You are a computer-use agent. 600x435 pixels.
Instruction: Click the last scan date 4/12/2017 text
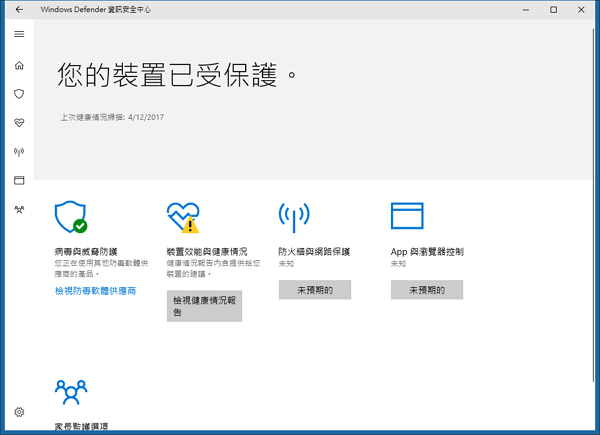(146, 117)
